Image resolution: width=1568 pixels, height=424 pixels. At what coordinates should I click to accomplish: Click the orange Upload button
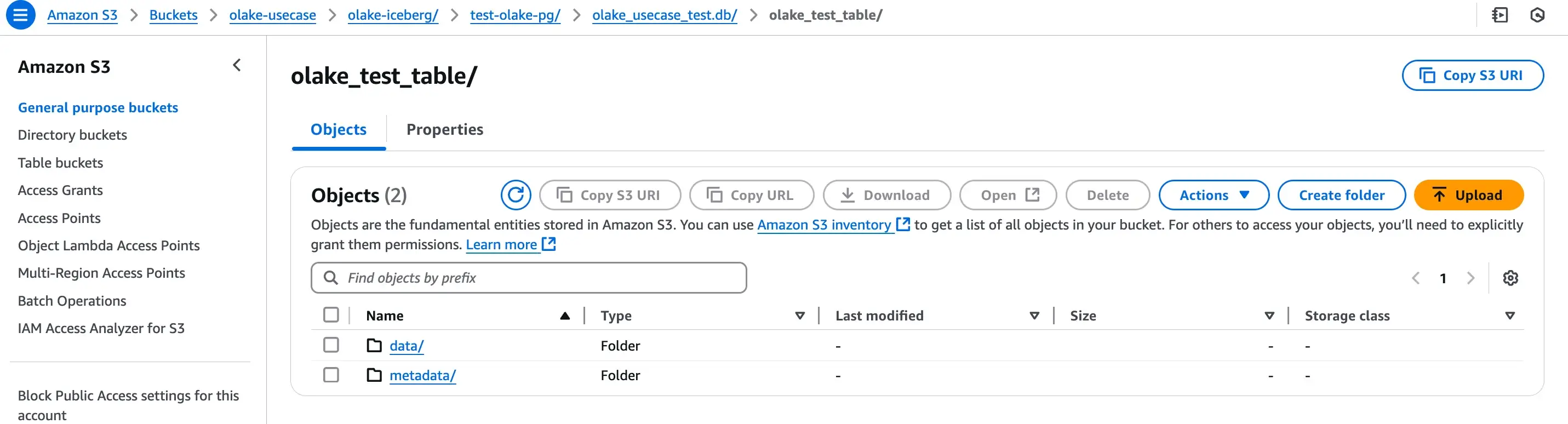coord(1468,195)
